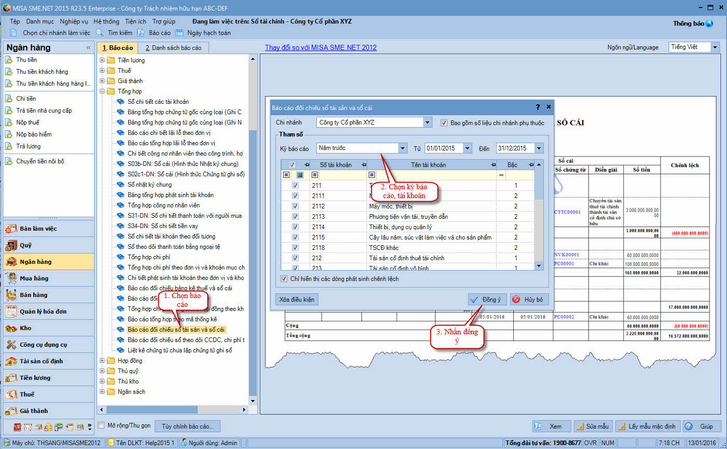
Task: Click the Tùy chỉnh báo cáo button
Action: click(x=187, y=426)
